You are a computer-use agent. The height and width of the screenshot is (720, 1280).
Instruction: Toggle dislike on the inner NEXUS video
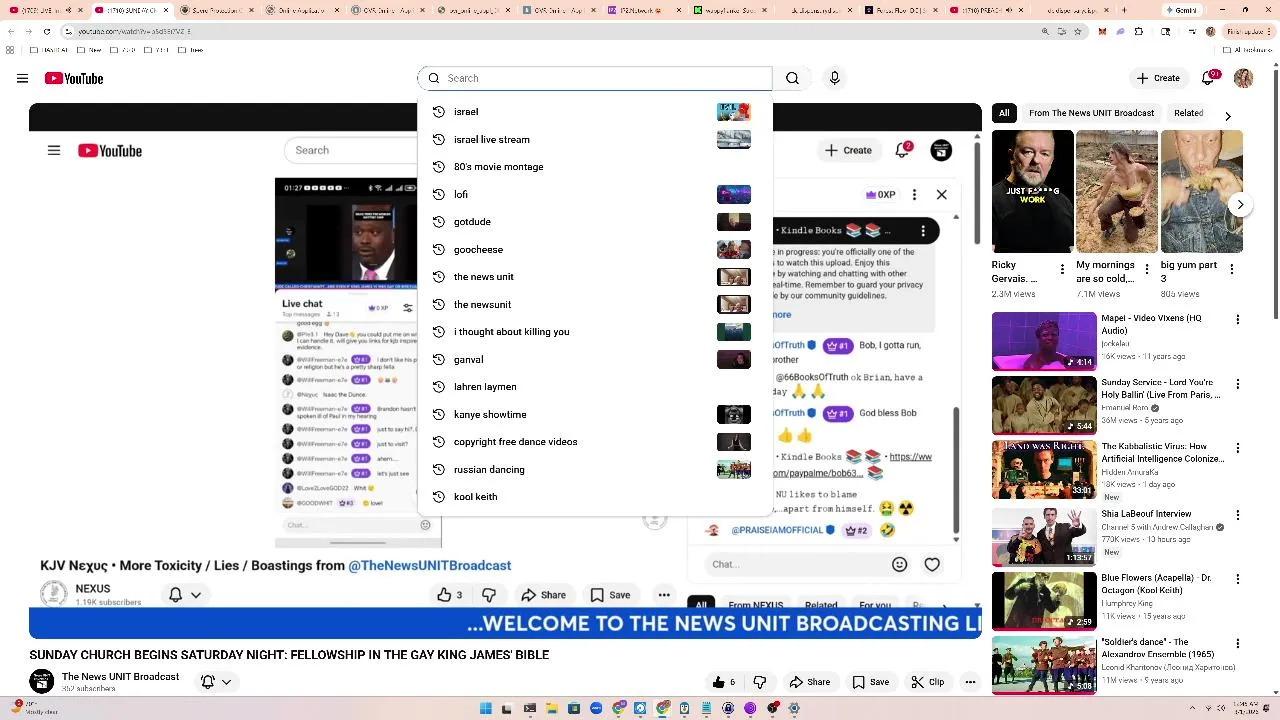coord(490,595)
